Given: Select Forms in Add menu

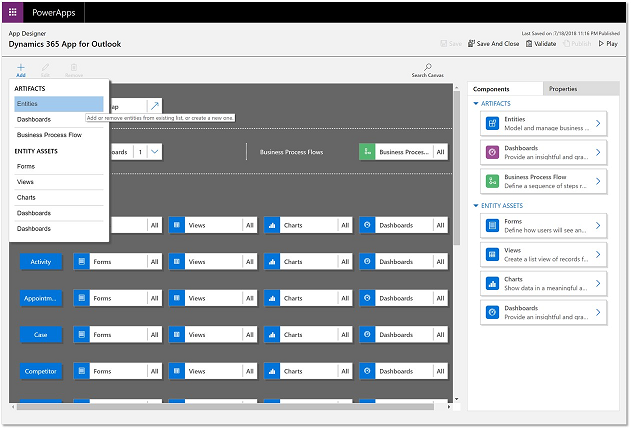Looking at the screenshot, I should point(59,166).
